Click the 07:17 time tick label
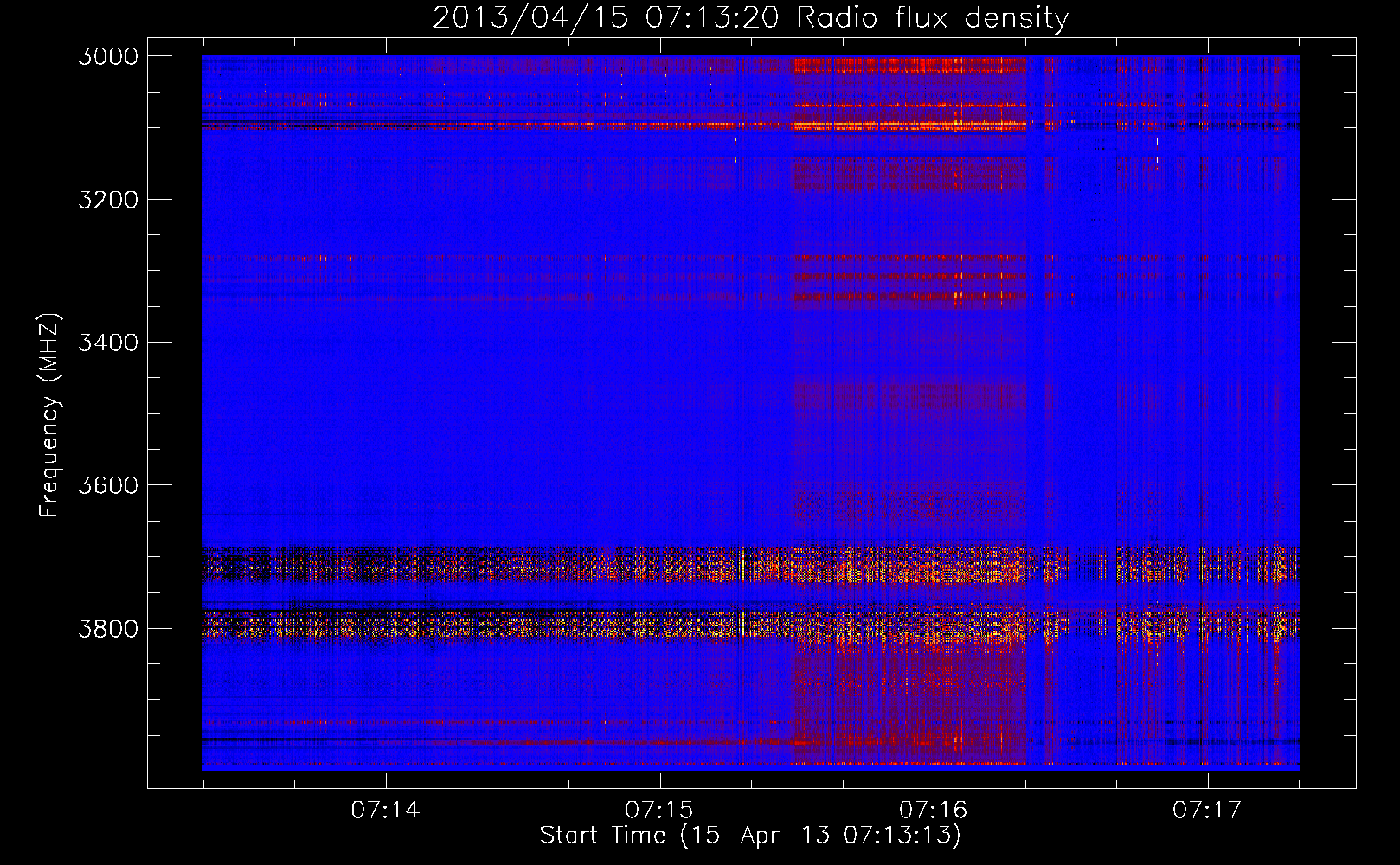This screenshot has height=865, width=1400. [1207, 810]
